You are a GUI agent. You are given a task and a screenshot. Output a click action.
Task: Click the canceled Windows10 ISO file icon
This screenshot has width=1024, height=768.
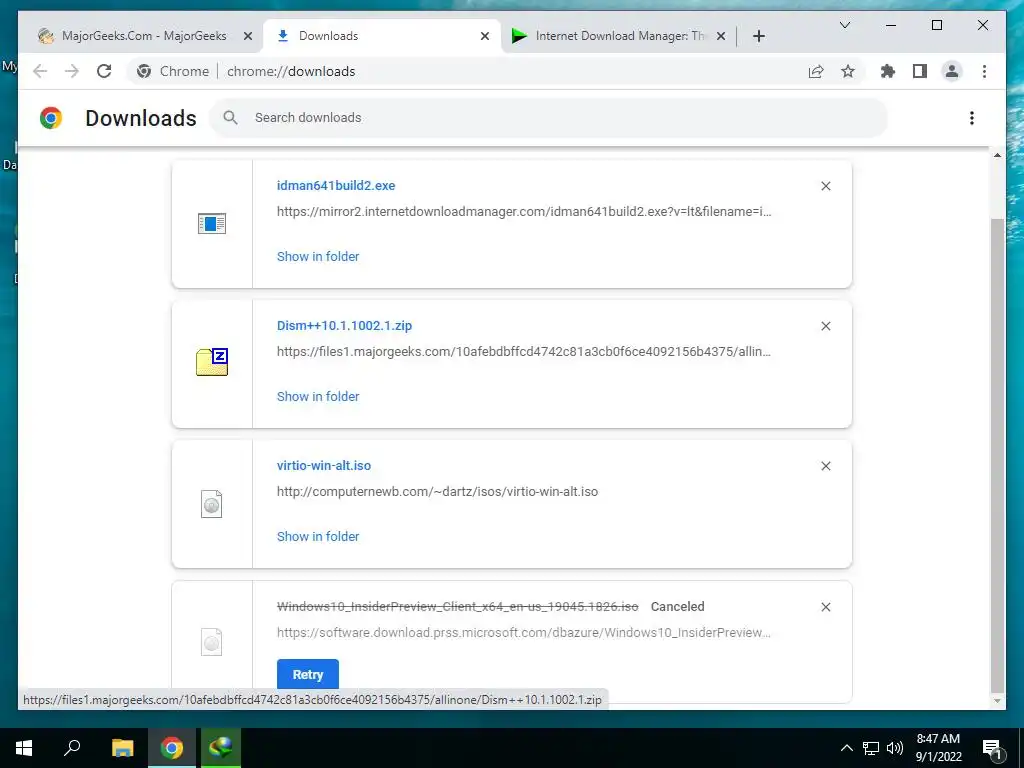pos(212,642)
